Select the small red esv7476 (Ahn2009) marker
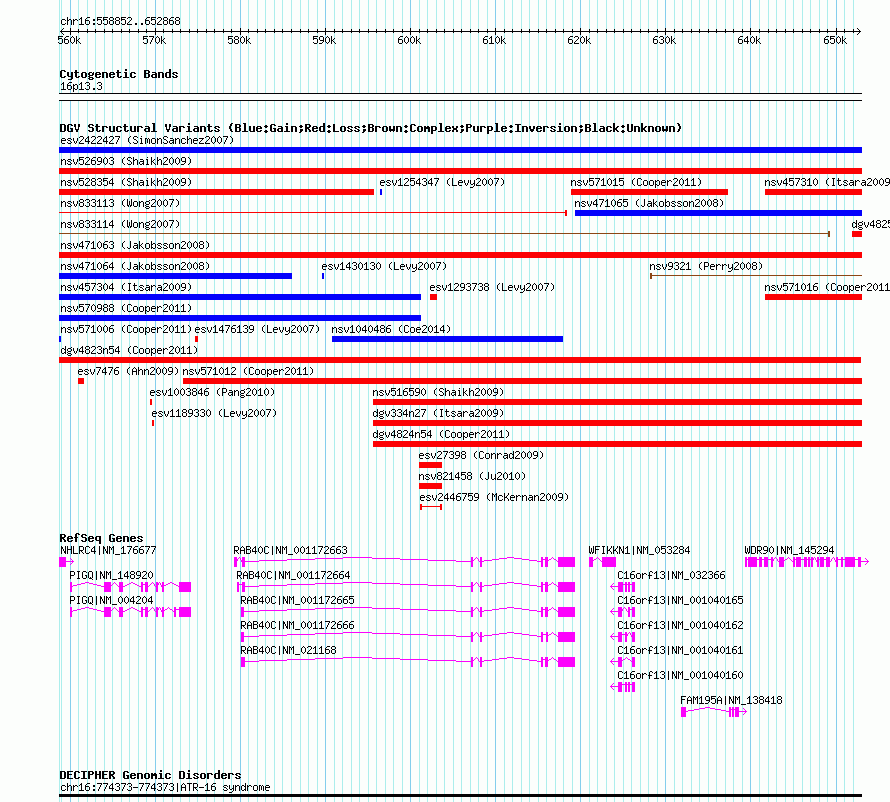 click(x=81, y=381)
